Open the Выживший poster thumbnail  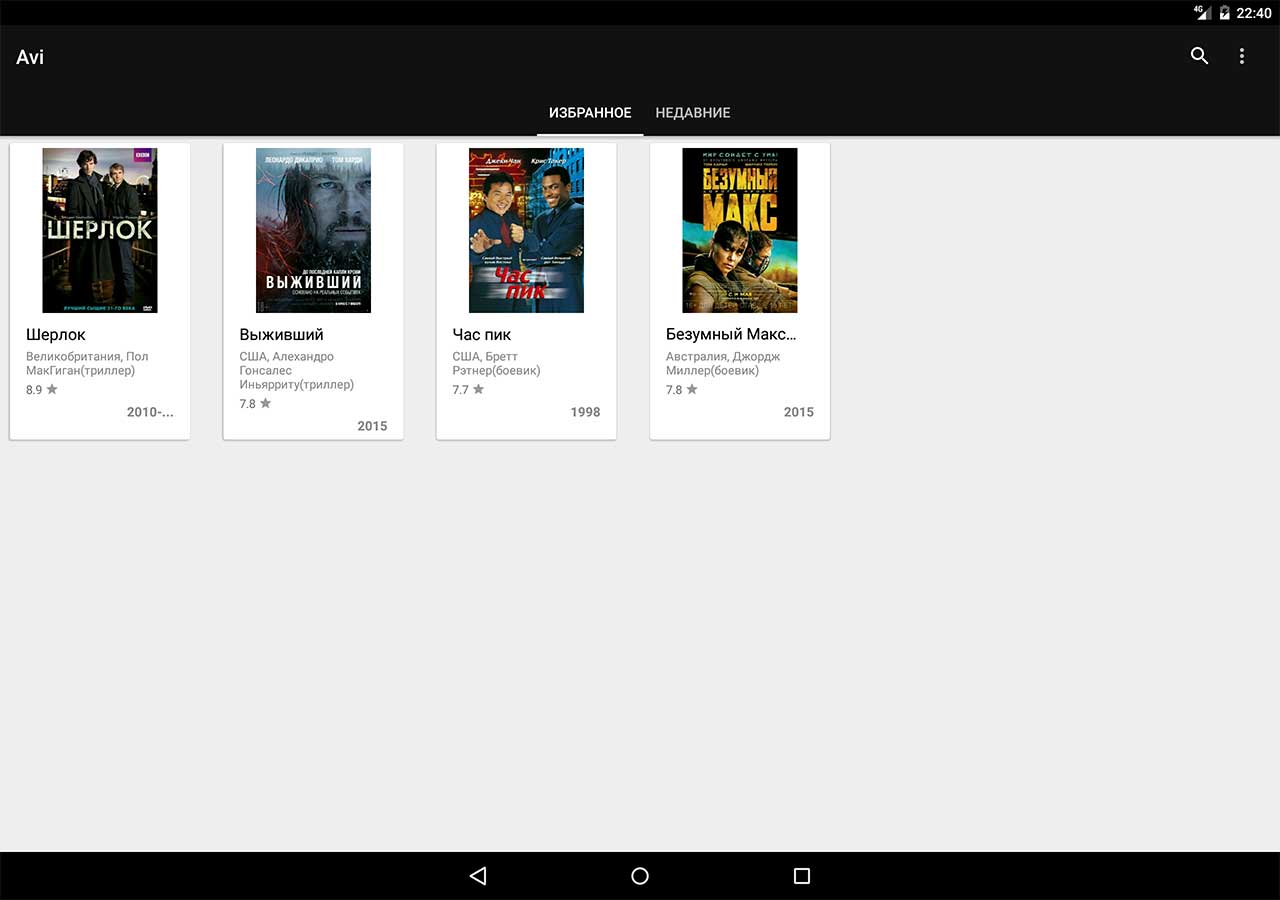click(313, 230)
